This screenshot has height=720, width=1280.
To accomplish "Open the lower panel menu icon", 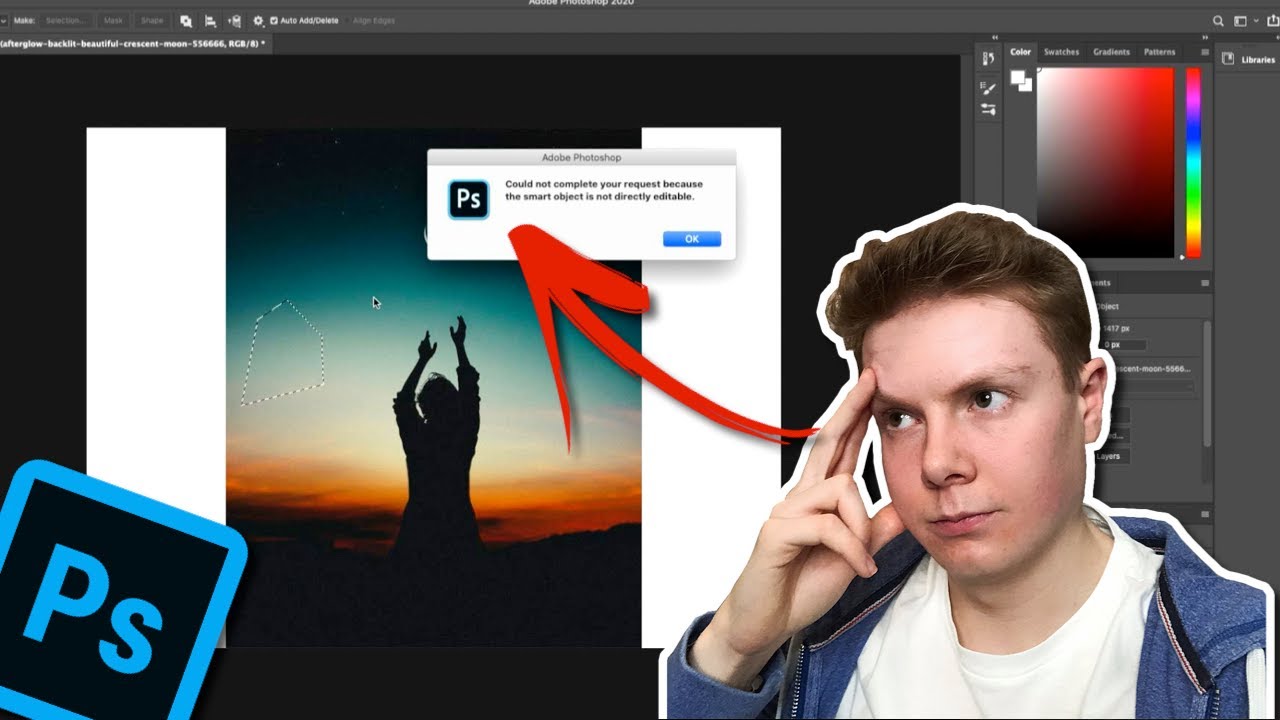I will click(x=1204, y=516).
